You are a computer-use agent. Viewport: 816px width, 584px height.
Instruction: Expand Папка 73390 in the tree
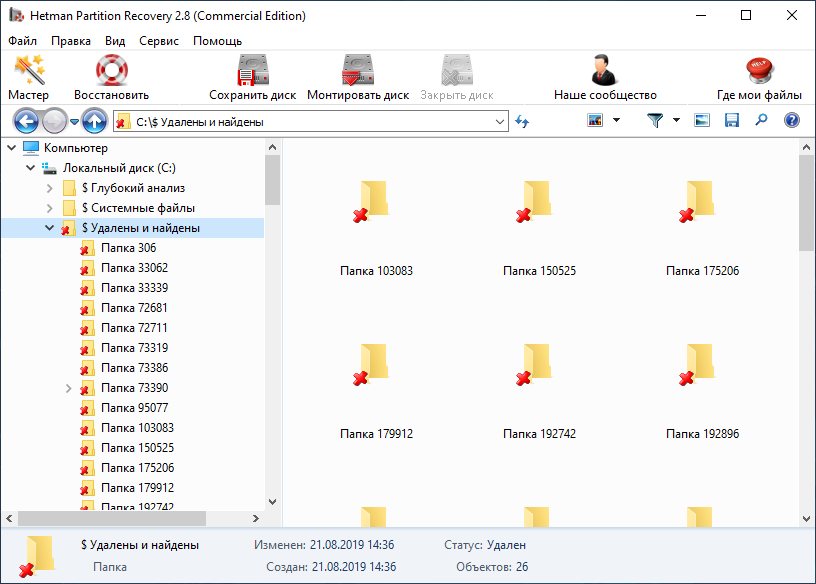[x=69, y=388]
